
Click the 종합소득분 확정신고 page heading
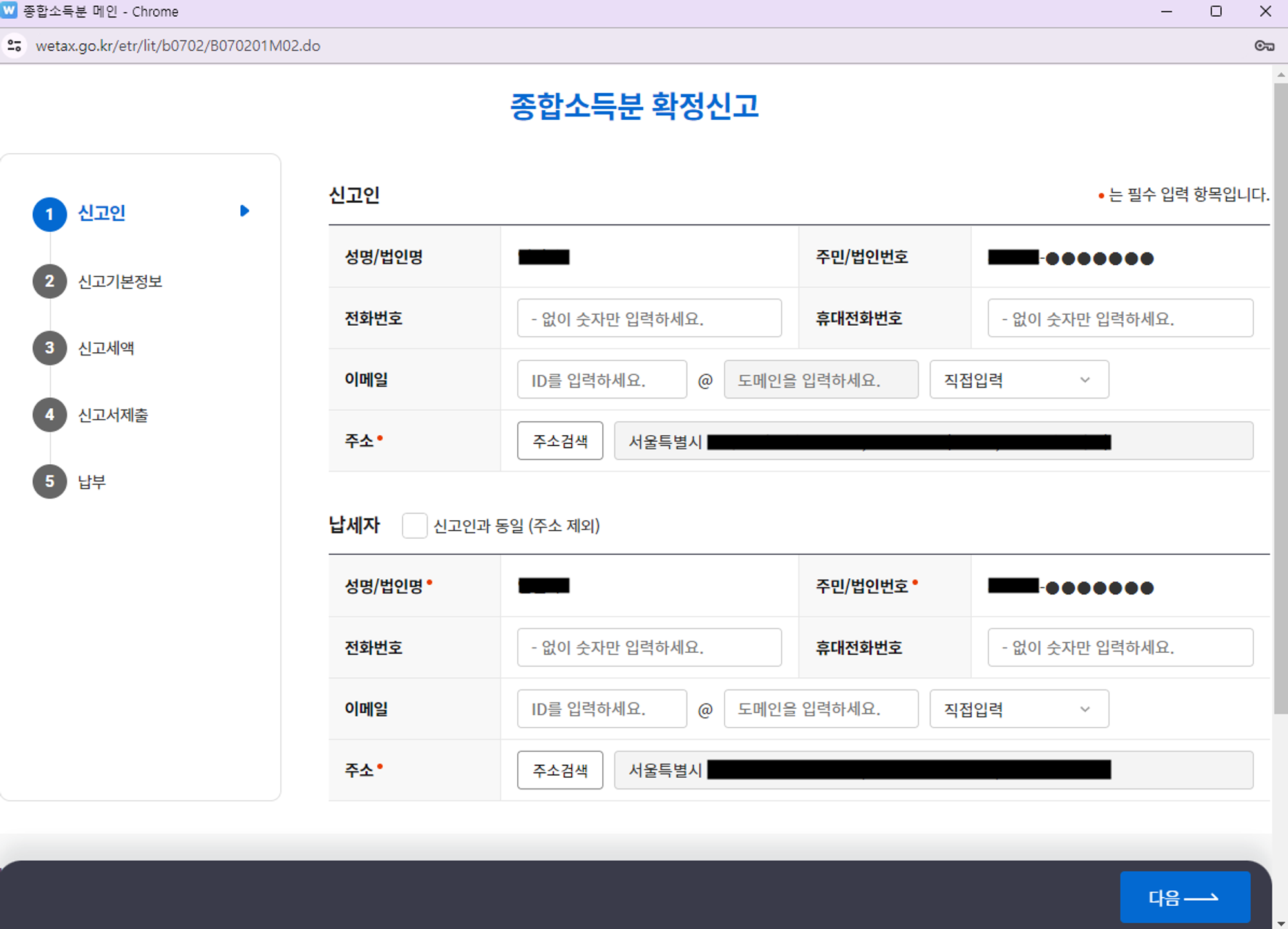[634, 106]
